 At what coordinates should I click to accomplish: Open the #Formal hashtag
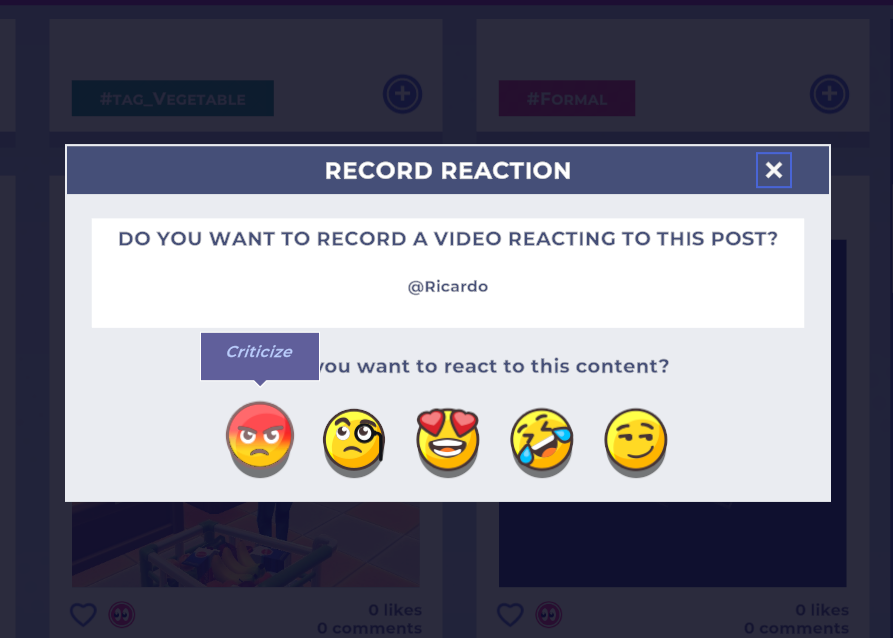pyautogui.click(x=566, y=98)
